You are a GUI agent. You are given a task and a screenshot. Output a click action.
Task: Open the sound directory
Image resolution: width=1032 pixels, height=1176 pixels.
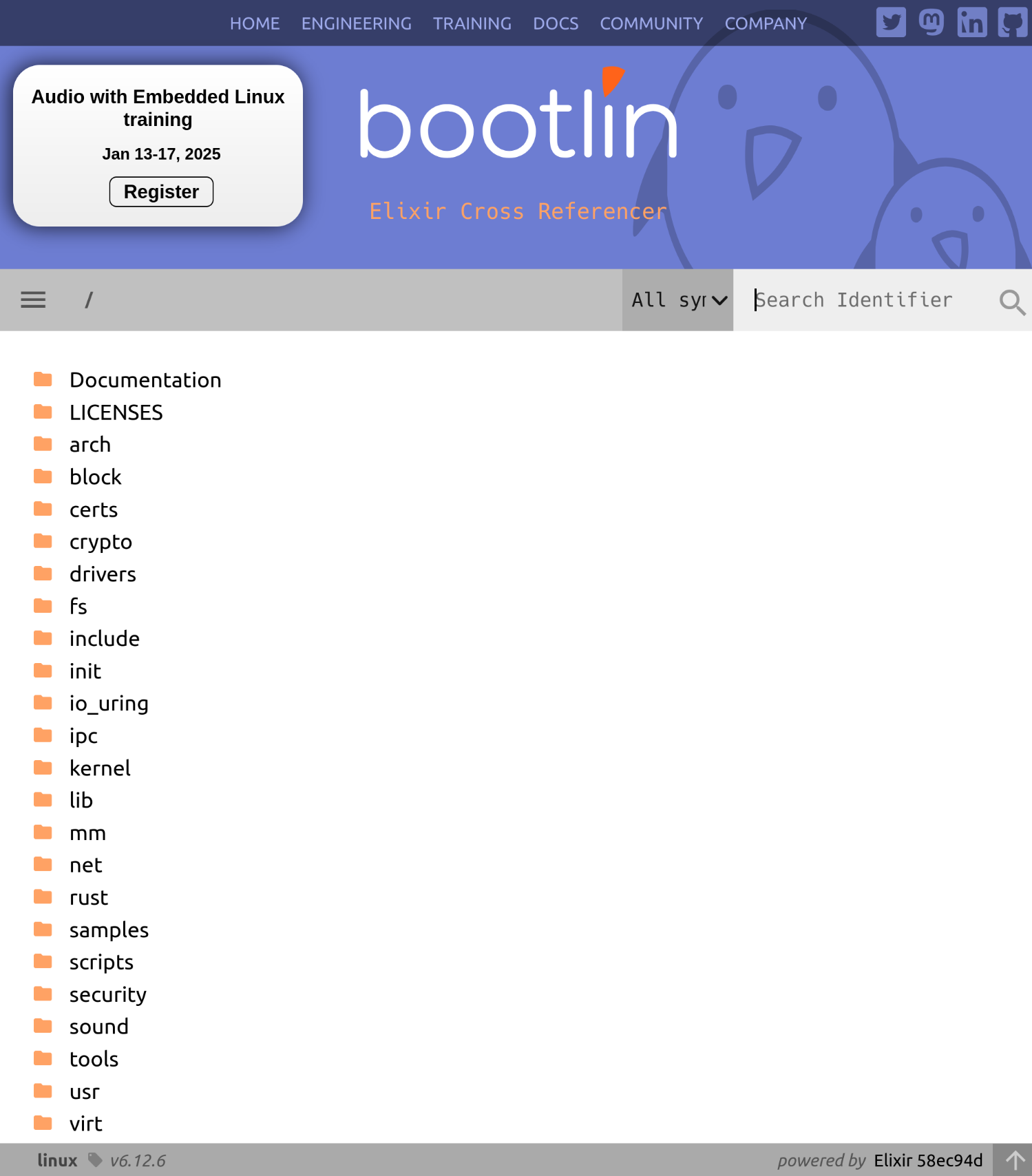coord(99,1027)
